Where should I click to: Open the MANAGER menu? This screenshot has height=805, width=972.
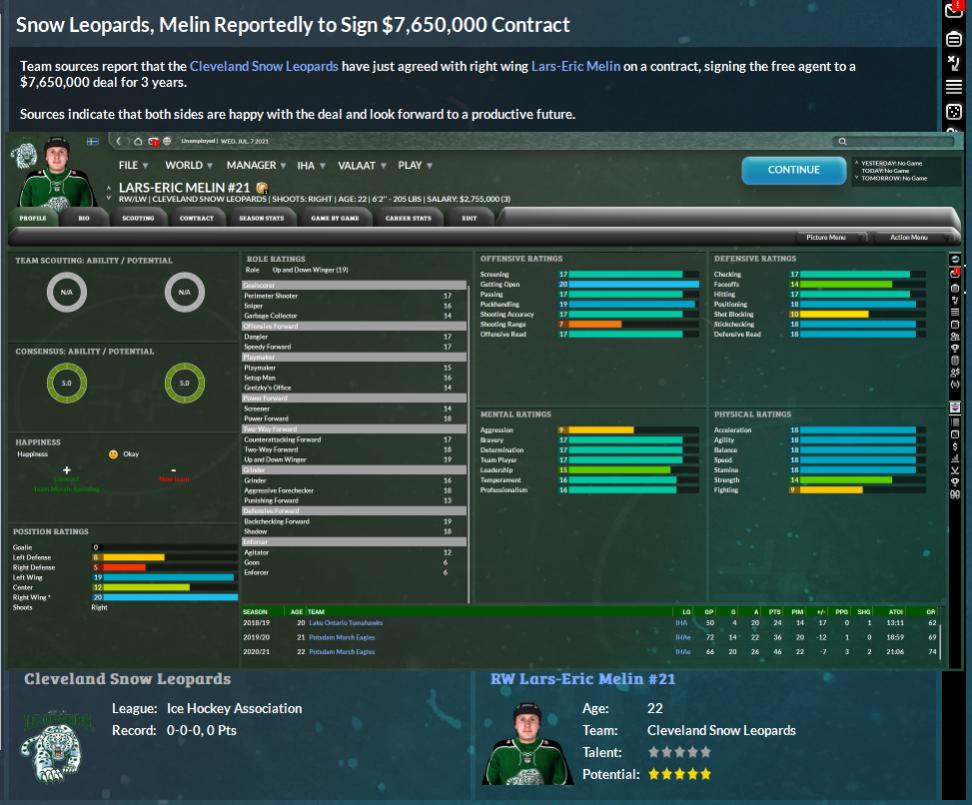(x=256, y=165)
